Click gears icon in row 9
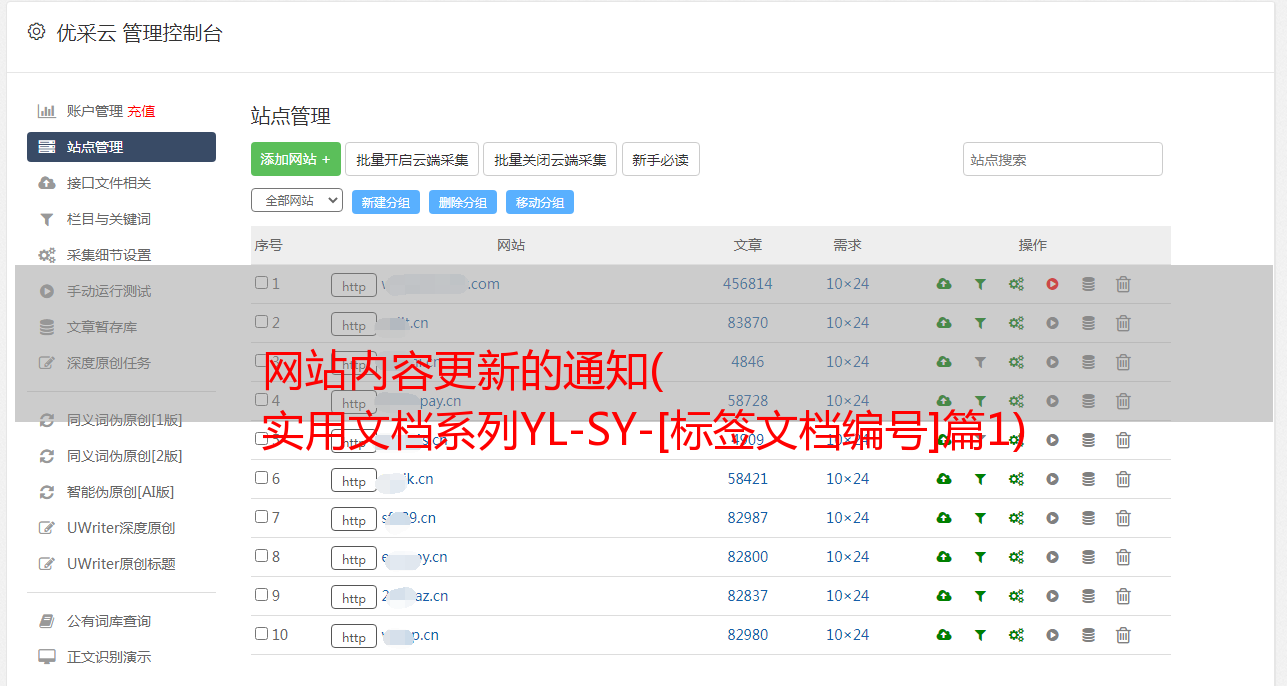 [x=1016, y=596]
